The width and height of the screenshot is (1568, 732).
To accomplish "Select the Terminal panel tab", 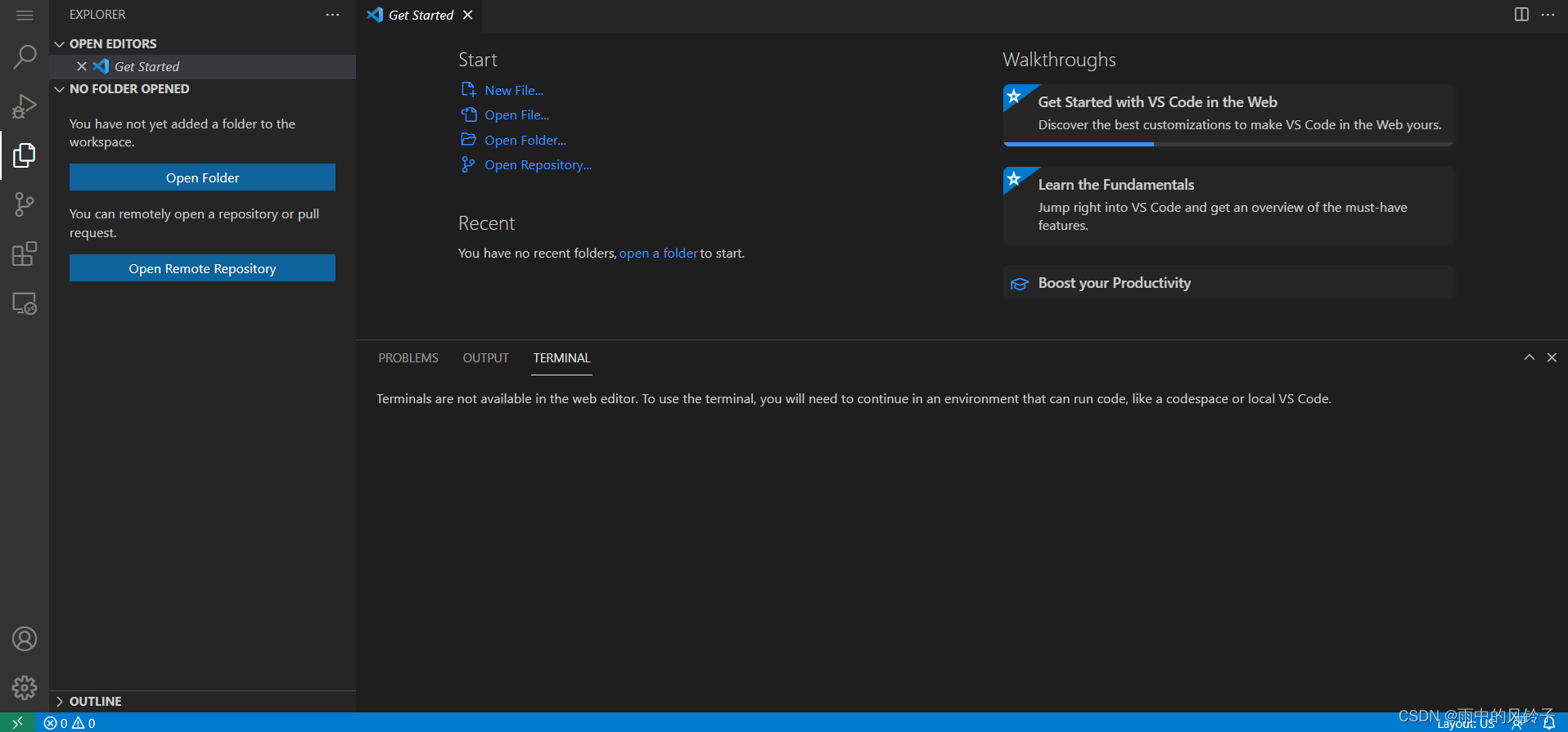I will click(561, 358).
